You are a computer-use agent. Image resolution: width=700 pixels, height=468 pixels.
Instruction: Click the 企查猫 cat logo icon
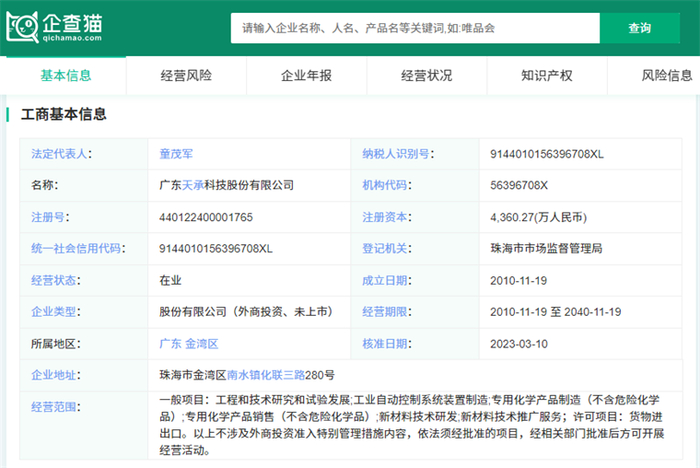(x=22, y=28)
